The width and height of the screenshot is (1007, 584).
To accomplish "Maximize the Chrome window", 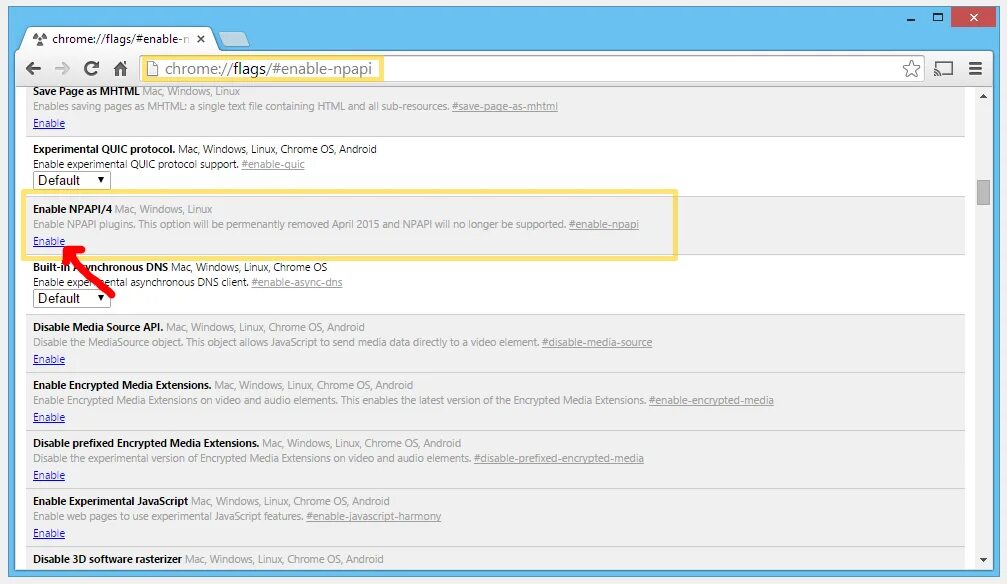I will pyautogui.click(x=938, y=17).
